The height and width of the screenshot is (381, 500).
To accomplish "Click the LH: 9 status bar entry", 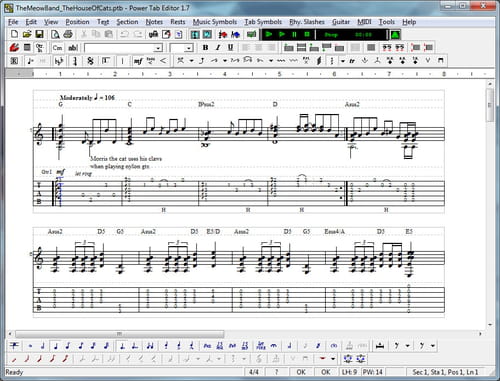I will point(349,372).
